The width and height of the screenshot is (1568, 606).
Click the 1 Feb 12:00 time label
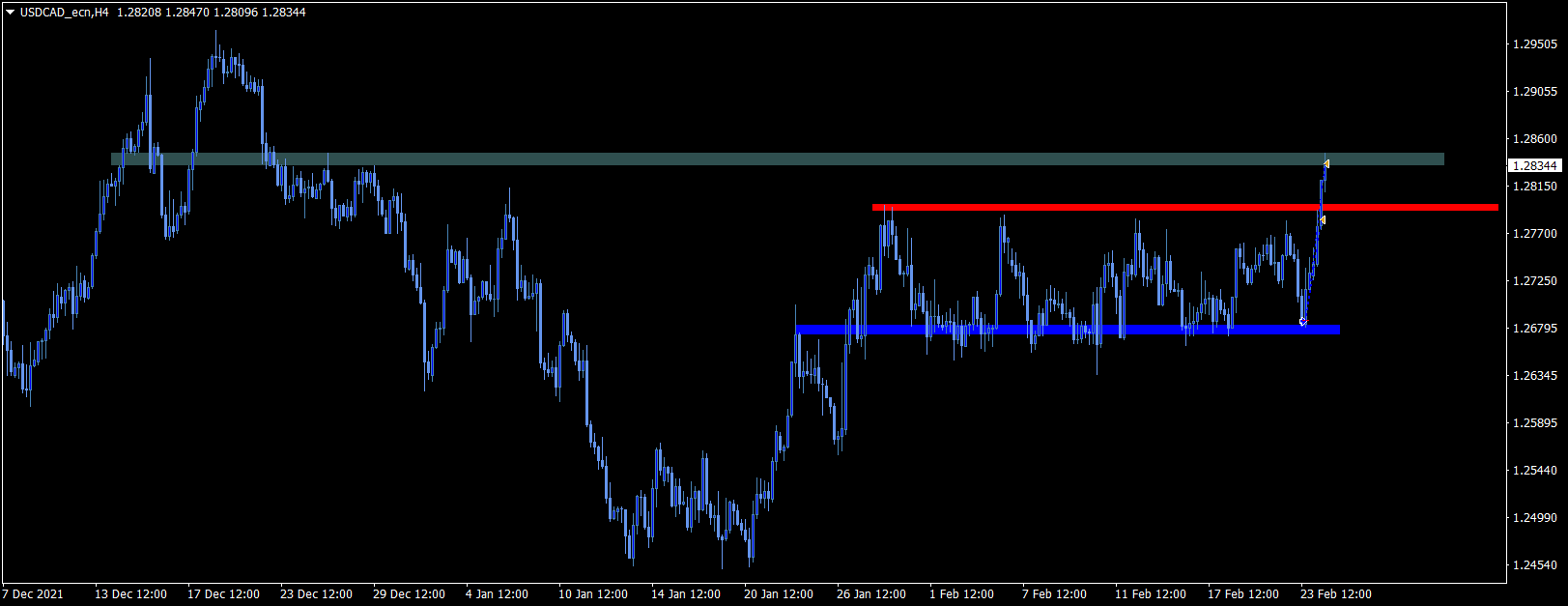[961, 594]
